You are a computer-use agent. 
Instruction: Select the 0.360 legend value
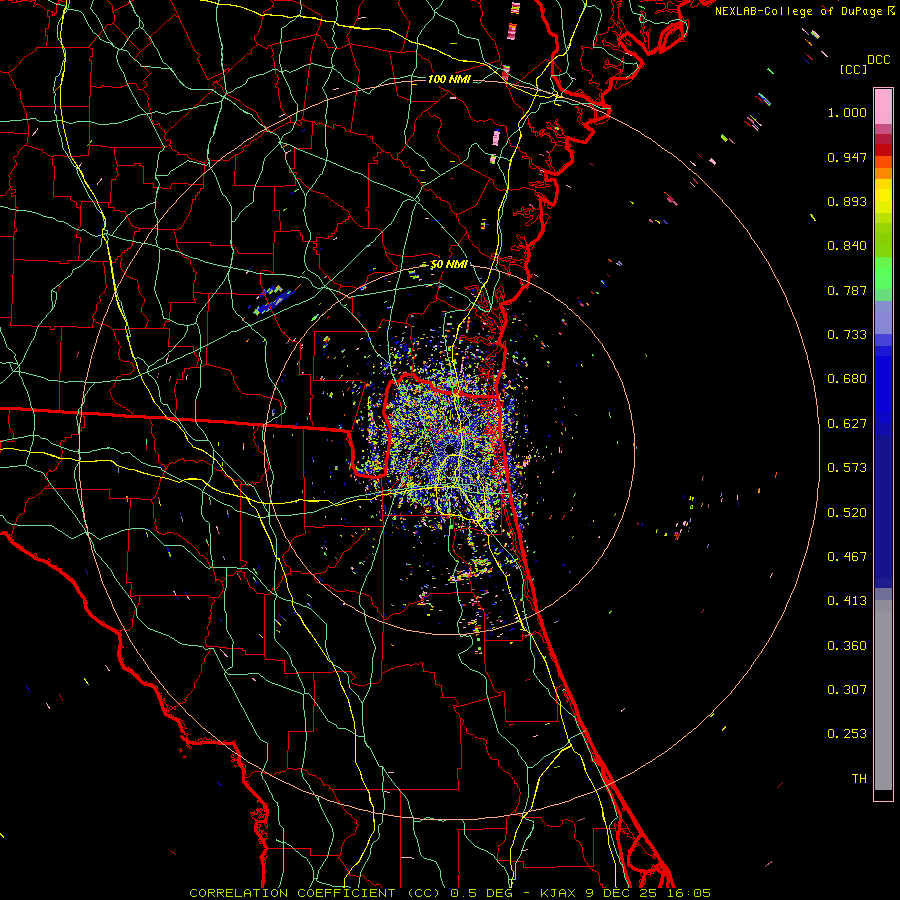[x=847, y=646]
